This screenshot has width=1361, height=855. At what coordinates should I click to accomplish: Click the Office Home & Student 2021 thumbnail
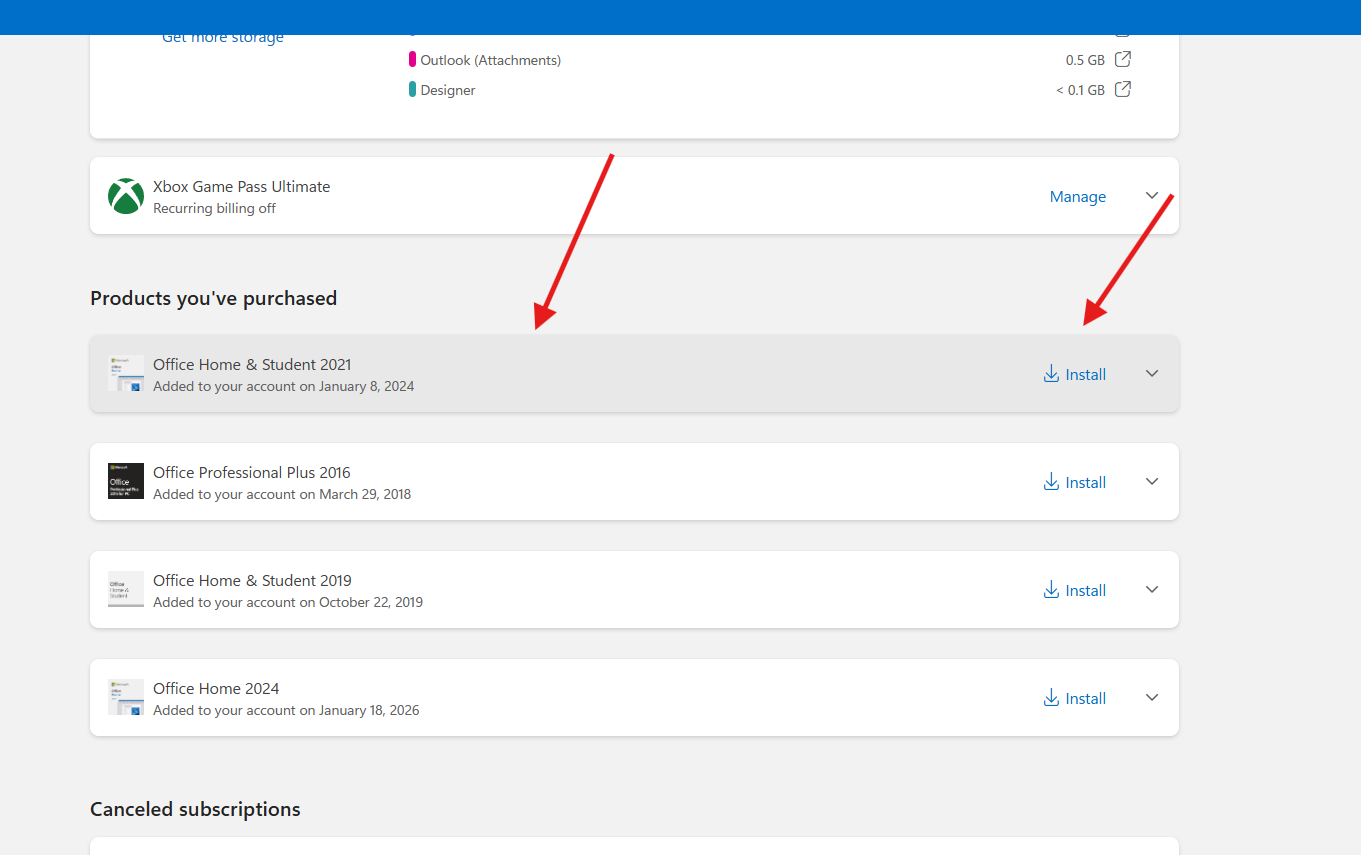[126, 373]
